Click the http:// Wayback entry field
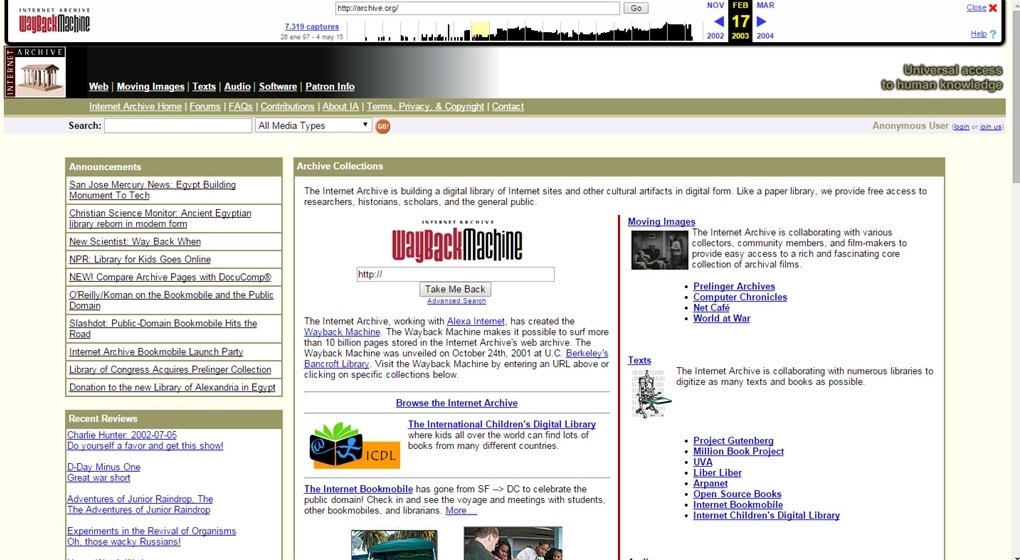The image size is (1020, 560). (455, 274)
